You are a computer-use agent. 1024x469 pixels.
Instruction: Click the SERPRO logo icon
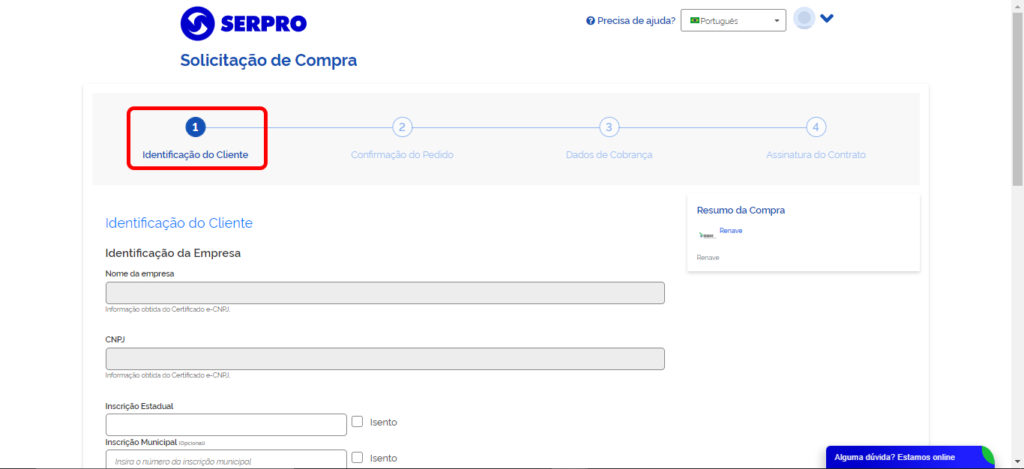pos(197,24)
